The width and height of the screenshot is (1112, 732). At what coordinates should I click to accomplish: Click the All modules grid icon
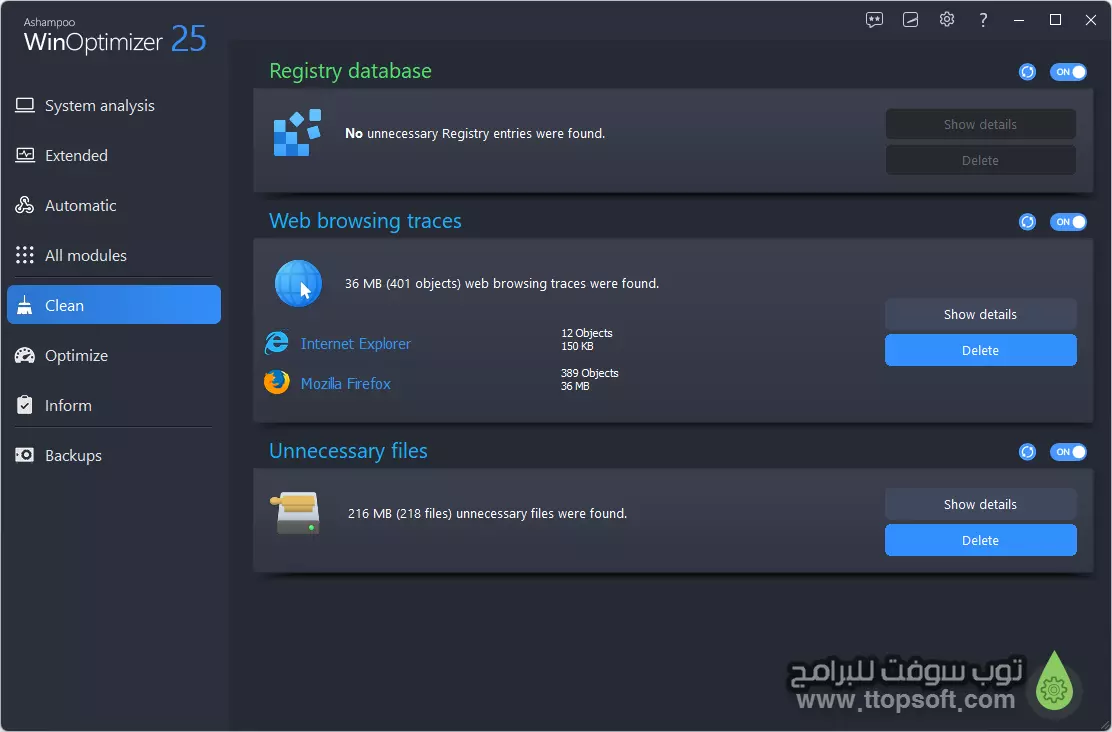[25, 255]
